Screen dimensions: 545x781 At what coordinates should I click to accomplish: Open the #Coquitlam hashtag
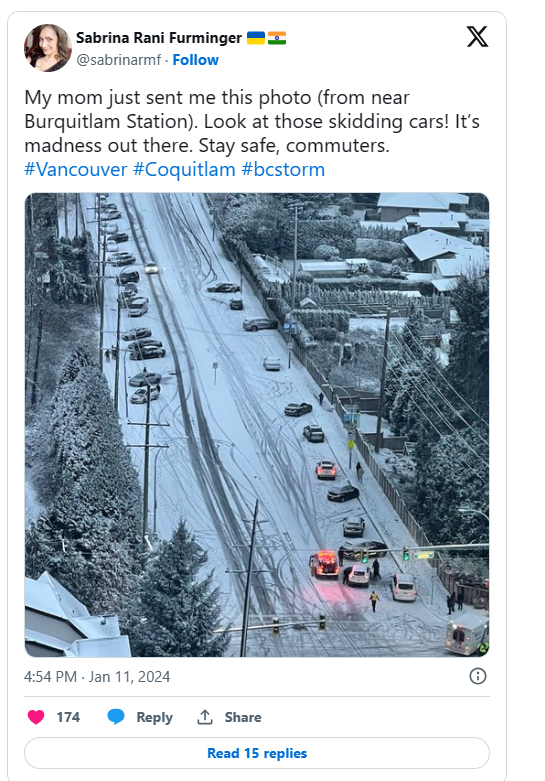point(184,169)
